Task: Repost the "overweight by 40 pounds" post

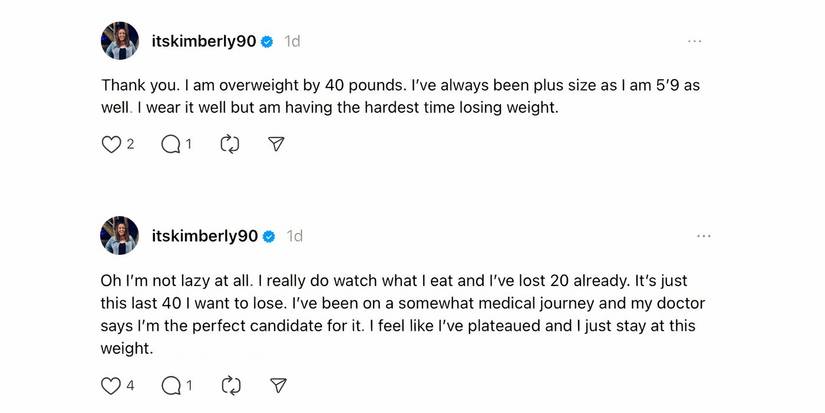Action: [229, 145]
